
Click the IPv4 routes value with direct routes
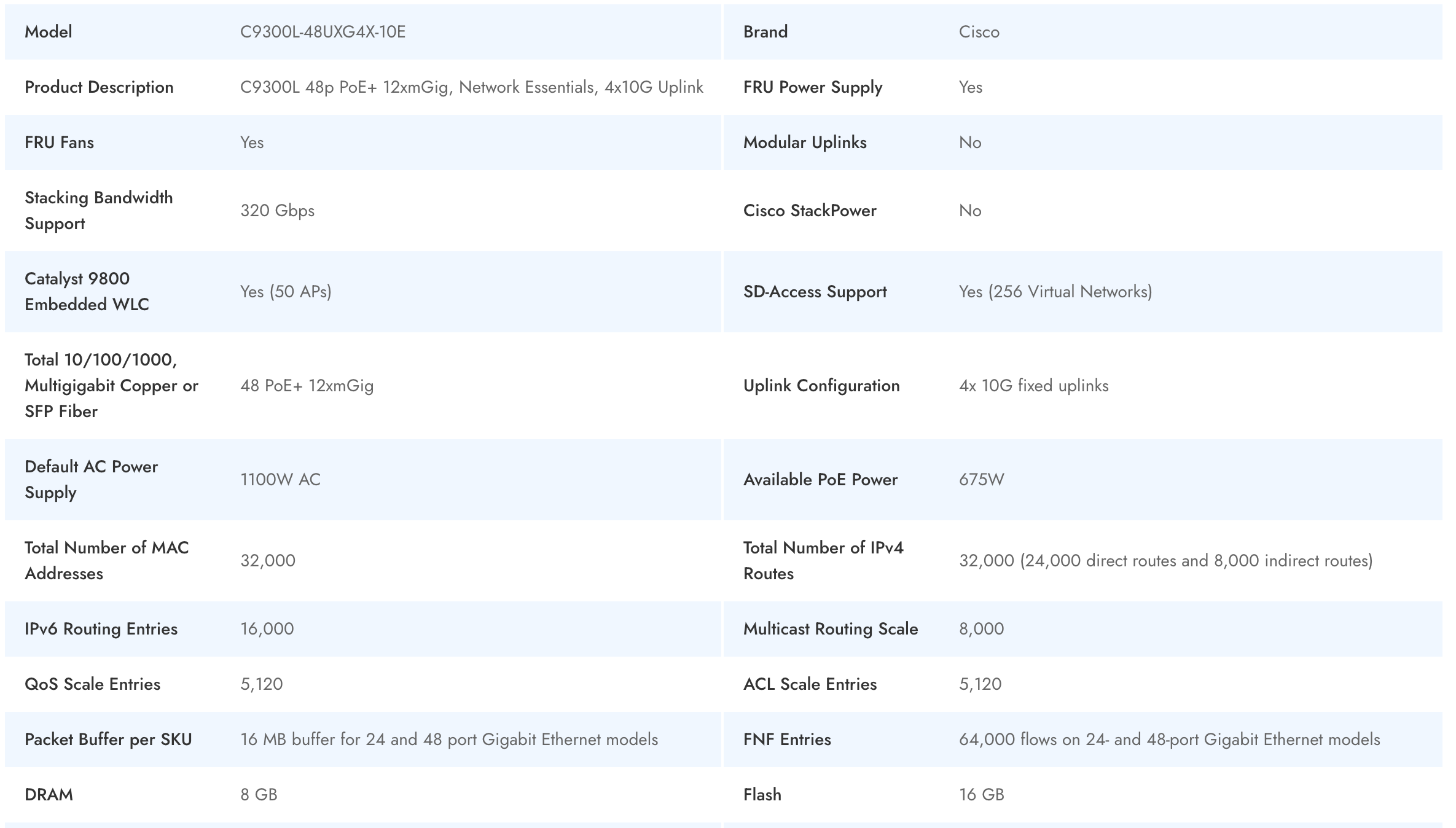[x=1165, y=561]
